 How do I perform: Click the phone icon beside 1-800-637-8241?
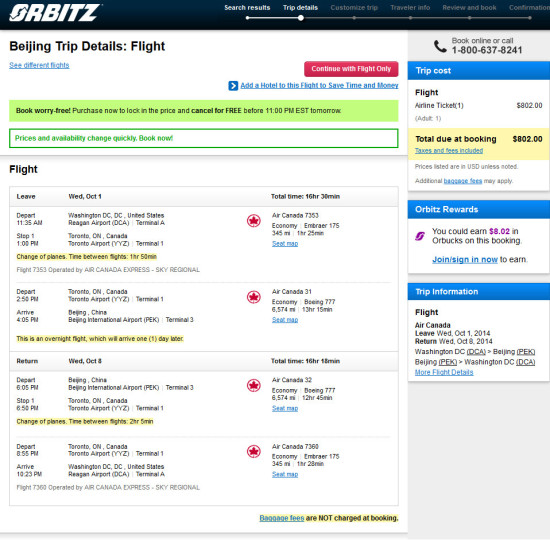coord(440,46)
